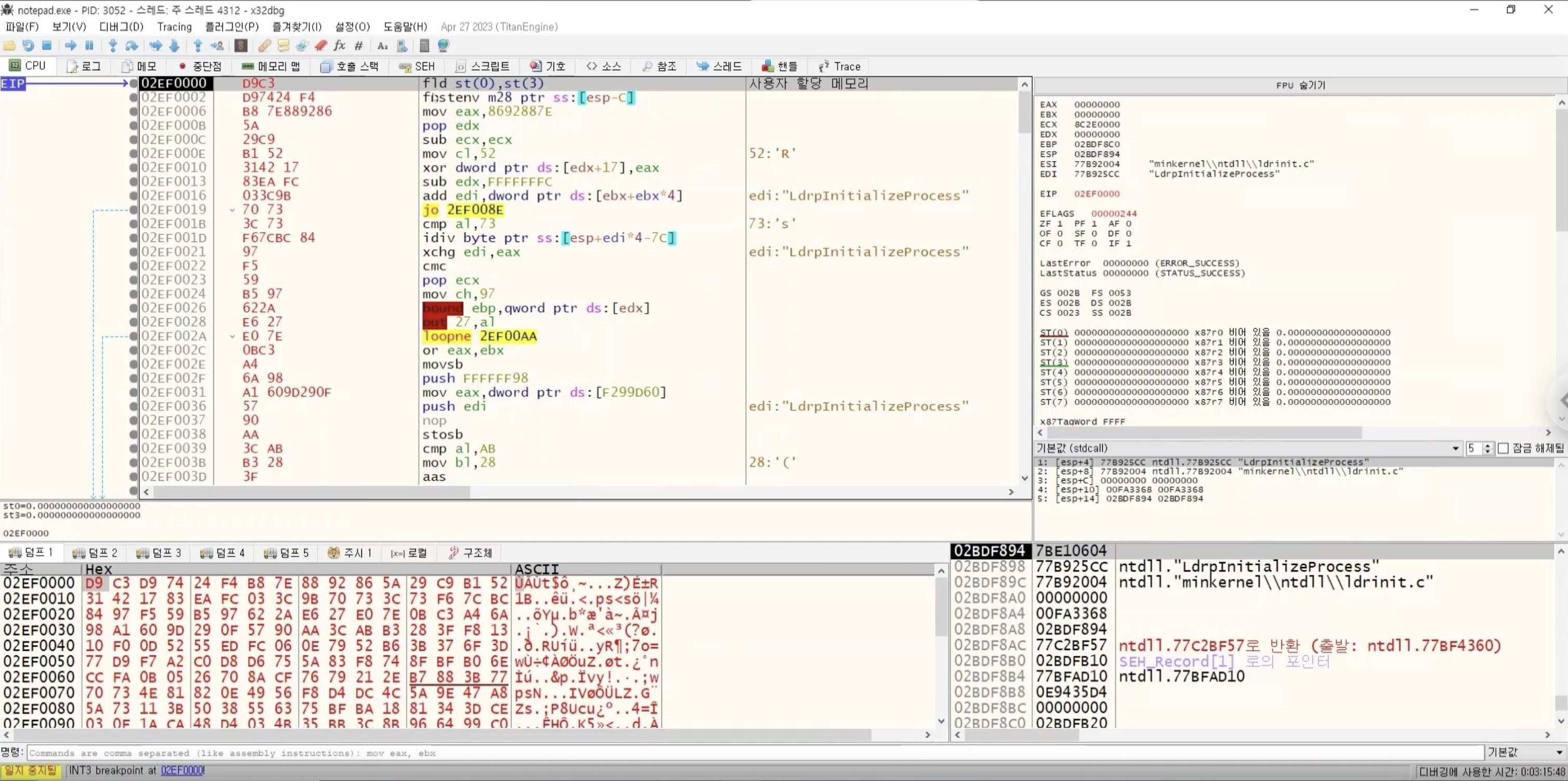
Task: Click the Step into icon
Action: [113, 46]
